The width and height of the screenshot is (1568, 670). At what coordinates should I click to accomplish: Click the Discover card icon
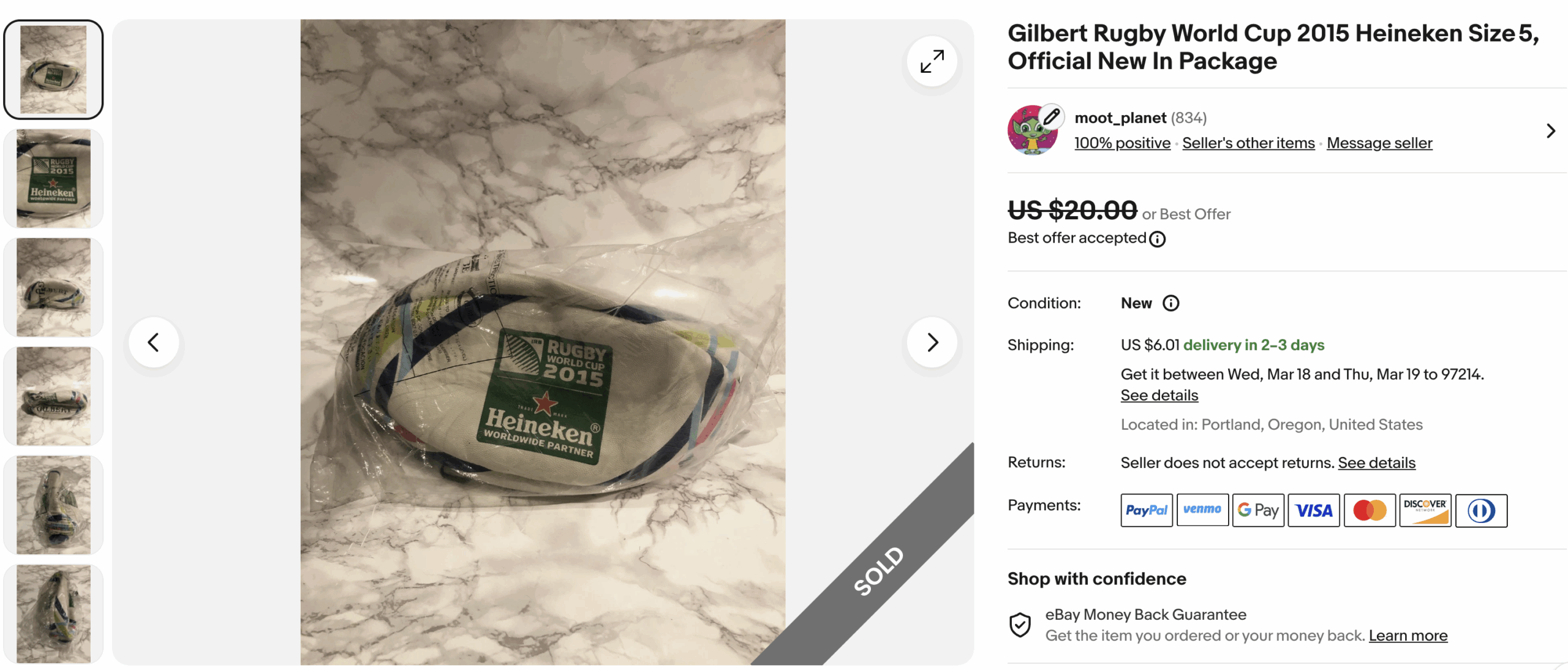point(1425,510)
